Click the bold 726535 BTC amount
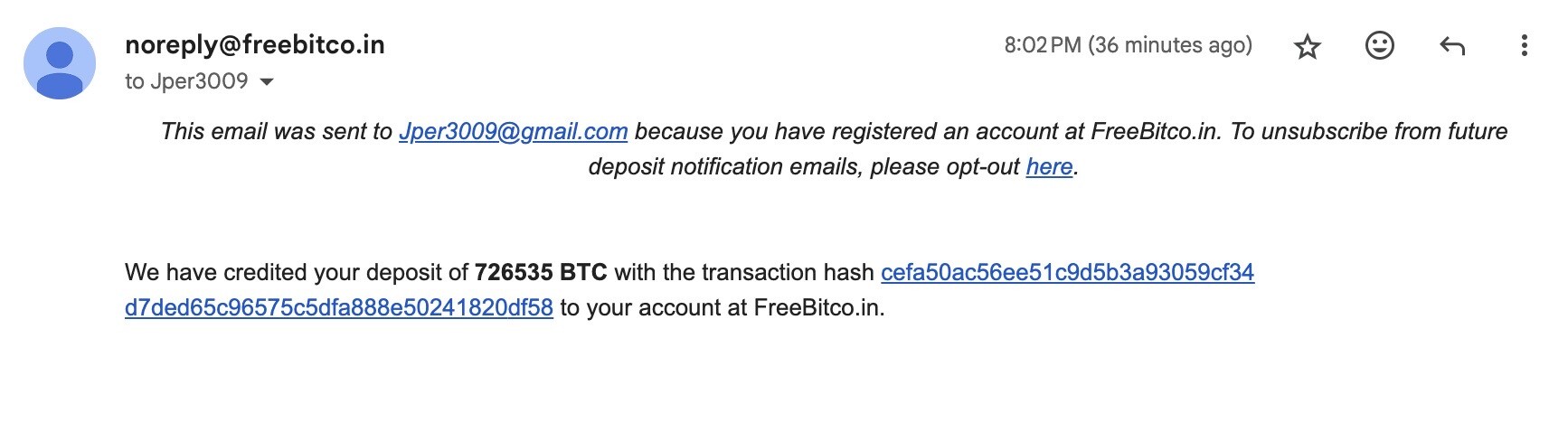1568x423 pixels. coord(541,272)
